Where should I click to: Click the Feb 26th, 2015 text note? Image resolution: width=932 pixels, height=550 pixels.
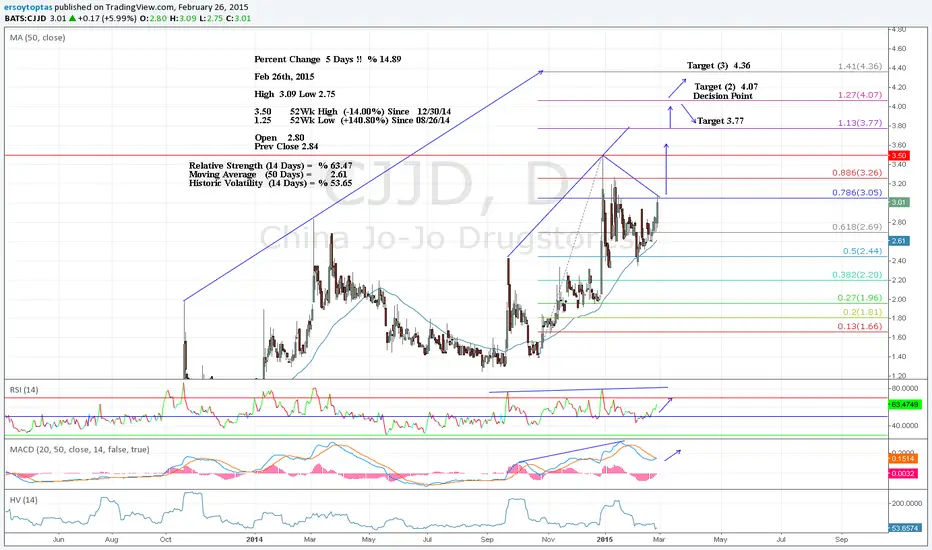click(x=284, y=77)
